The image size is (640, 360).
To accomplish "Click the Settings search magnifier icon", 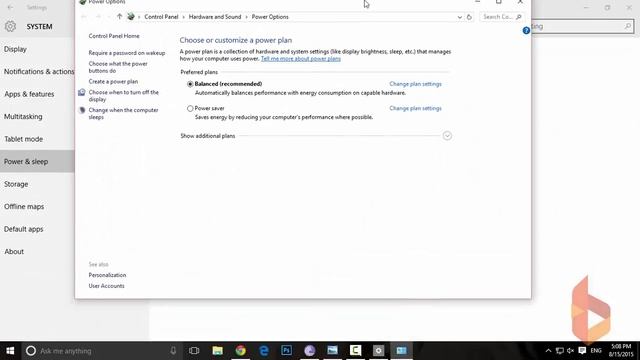I will coord(628,27).
